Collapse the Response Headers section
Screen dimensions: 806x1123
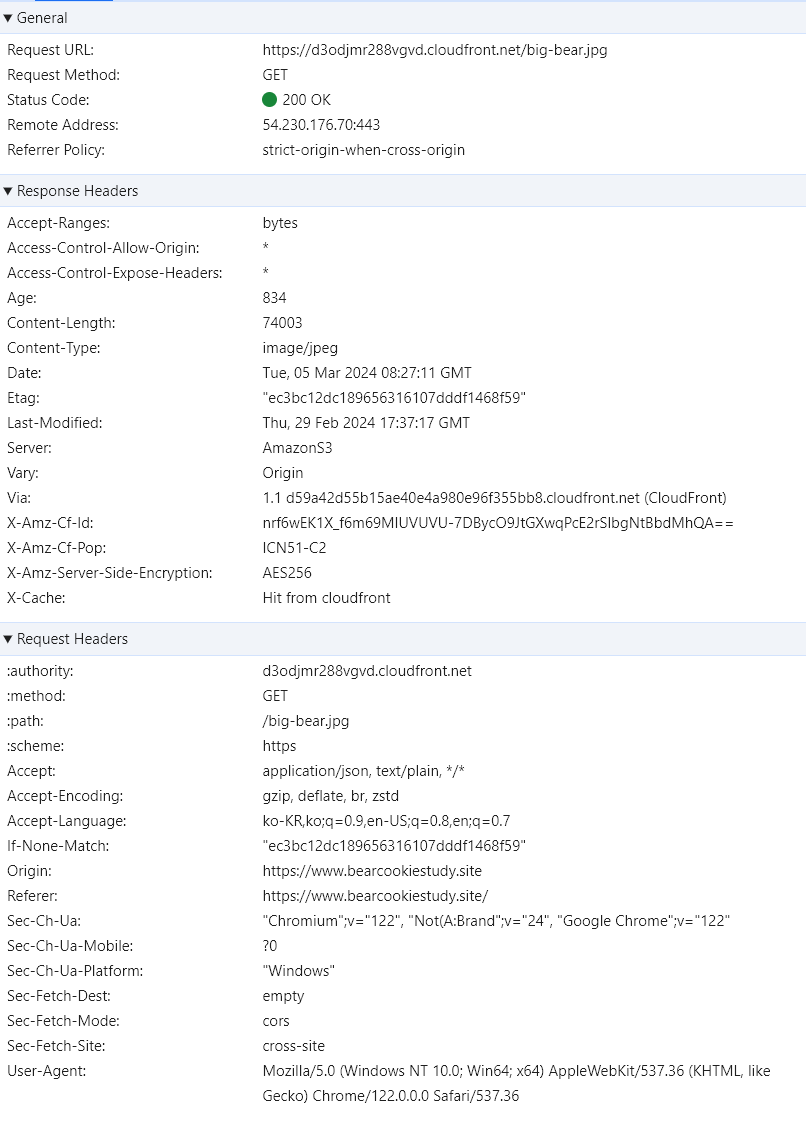(8, 191)
